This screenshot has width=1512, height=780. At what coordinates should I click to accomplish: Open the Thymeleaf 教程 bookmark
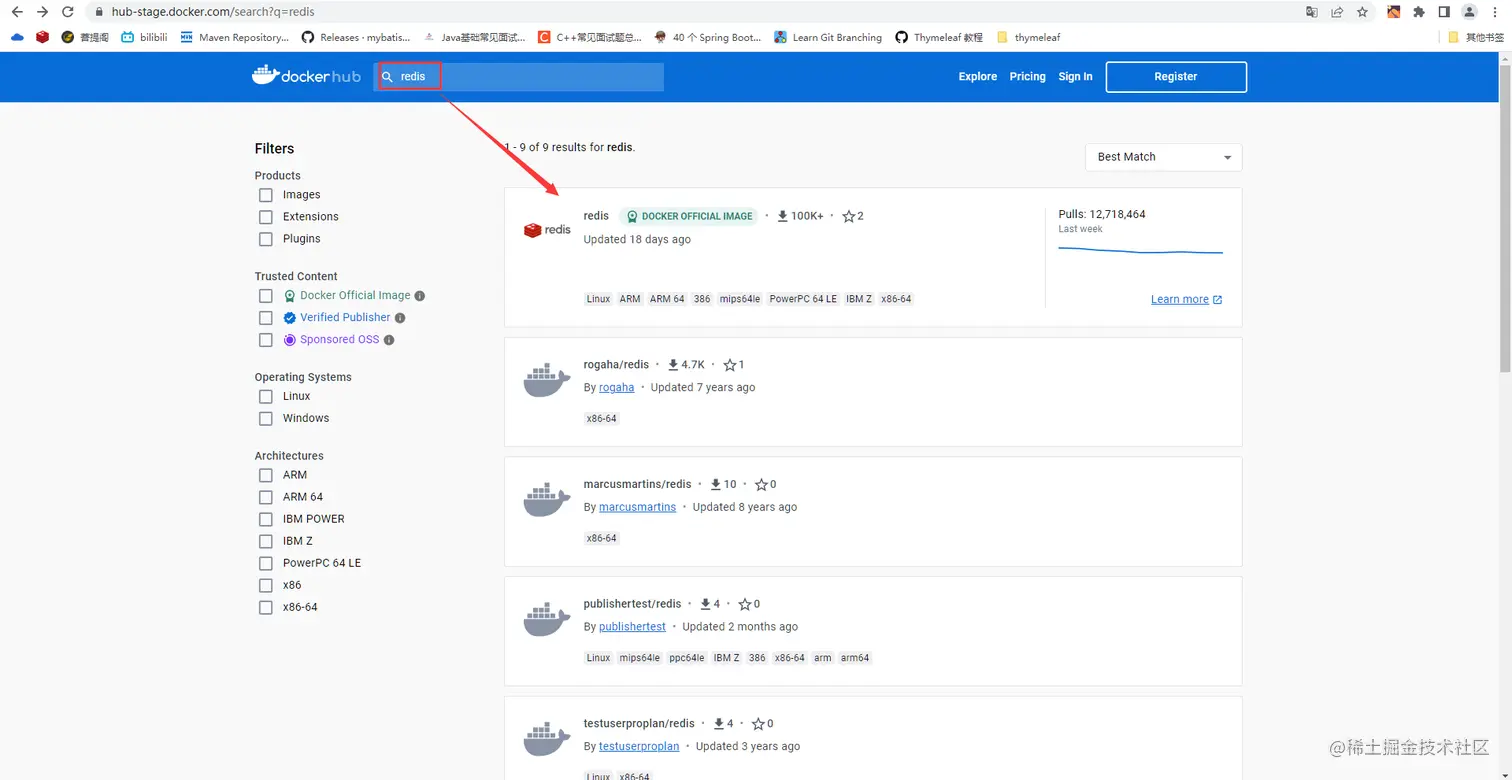[x=939, y=37]
